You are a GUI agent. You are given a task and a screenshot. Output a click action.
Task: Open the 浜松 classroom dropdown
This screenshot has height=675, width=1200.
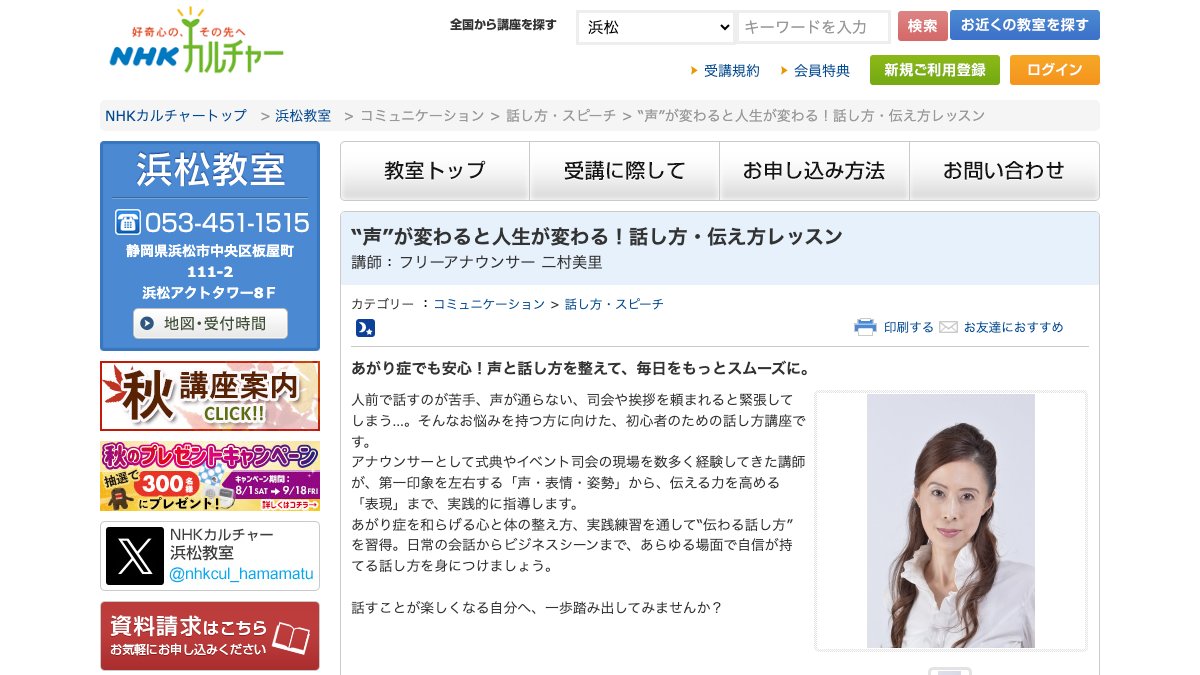click(656, 27)
